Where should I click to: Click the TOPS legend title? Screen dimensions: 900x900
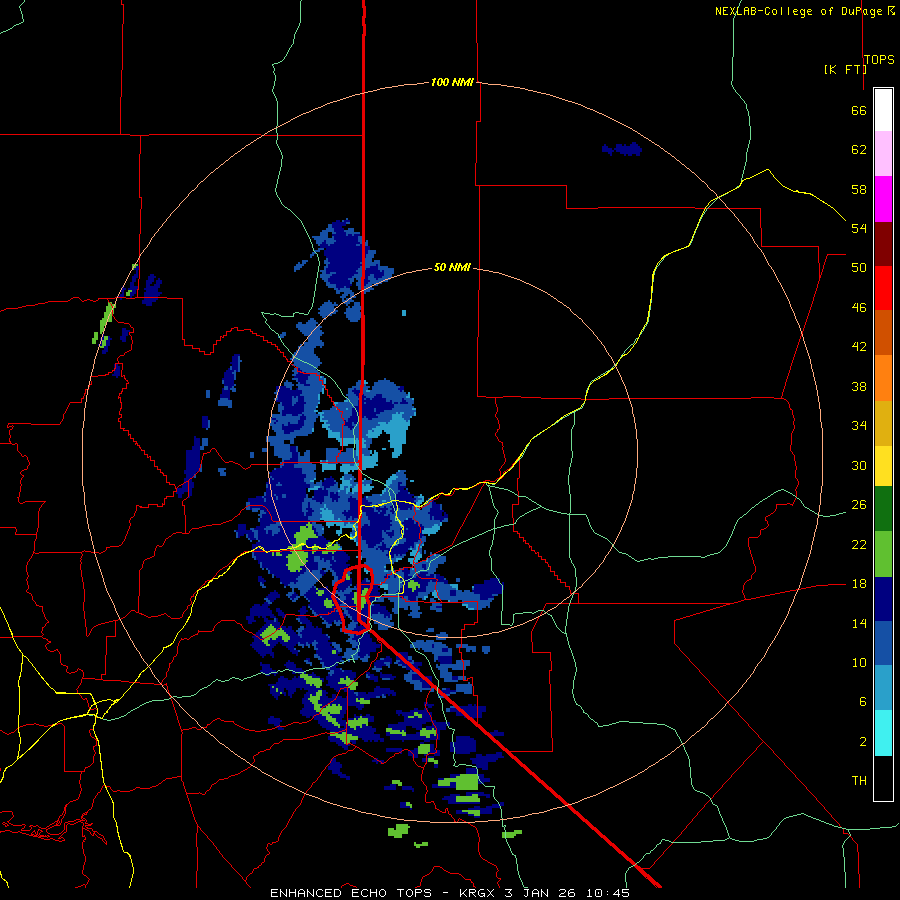click(x=879, y=59)
